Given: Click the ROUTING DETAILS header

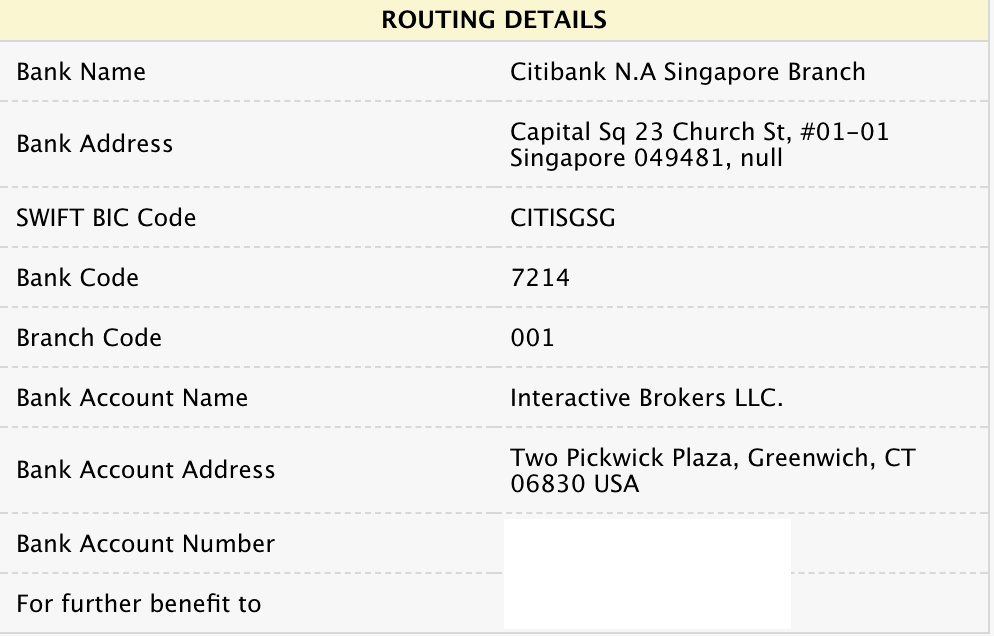Looking at the screenshot, I should pyautogui.click(x=493, y=19).
